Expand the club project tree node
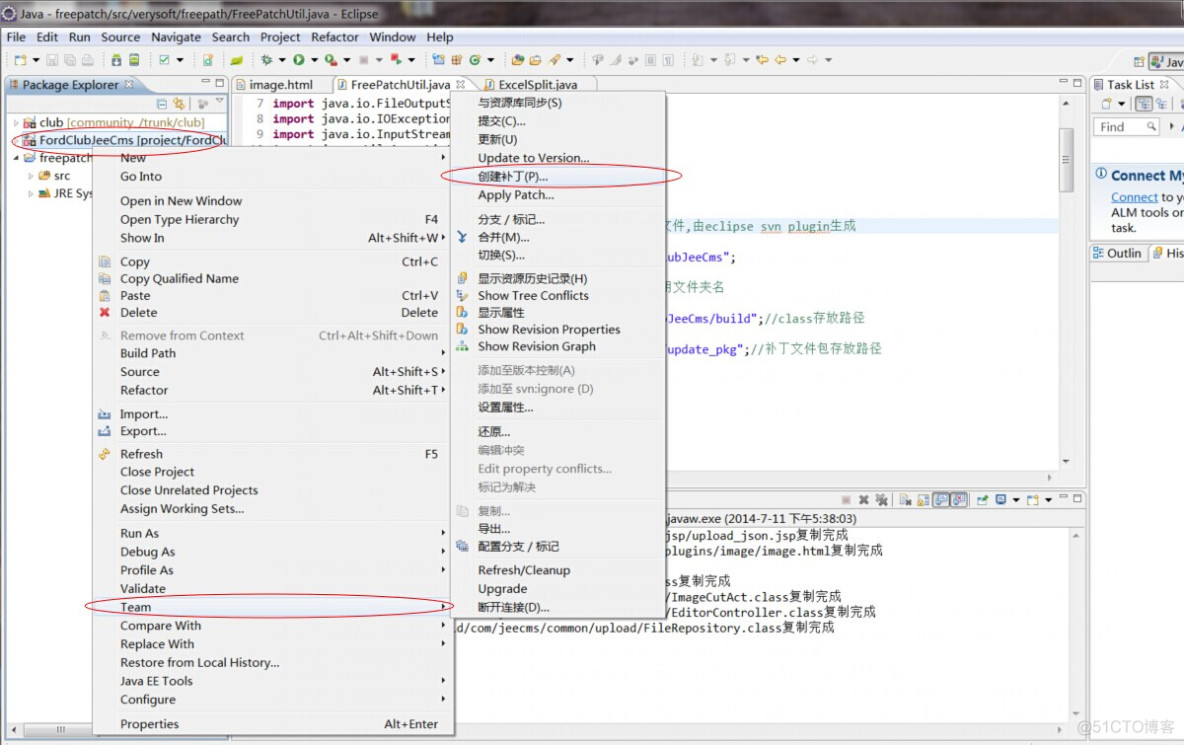The image size is (1184, 745). tap(16, 123)
